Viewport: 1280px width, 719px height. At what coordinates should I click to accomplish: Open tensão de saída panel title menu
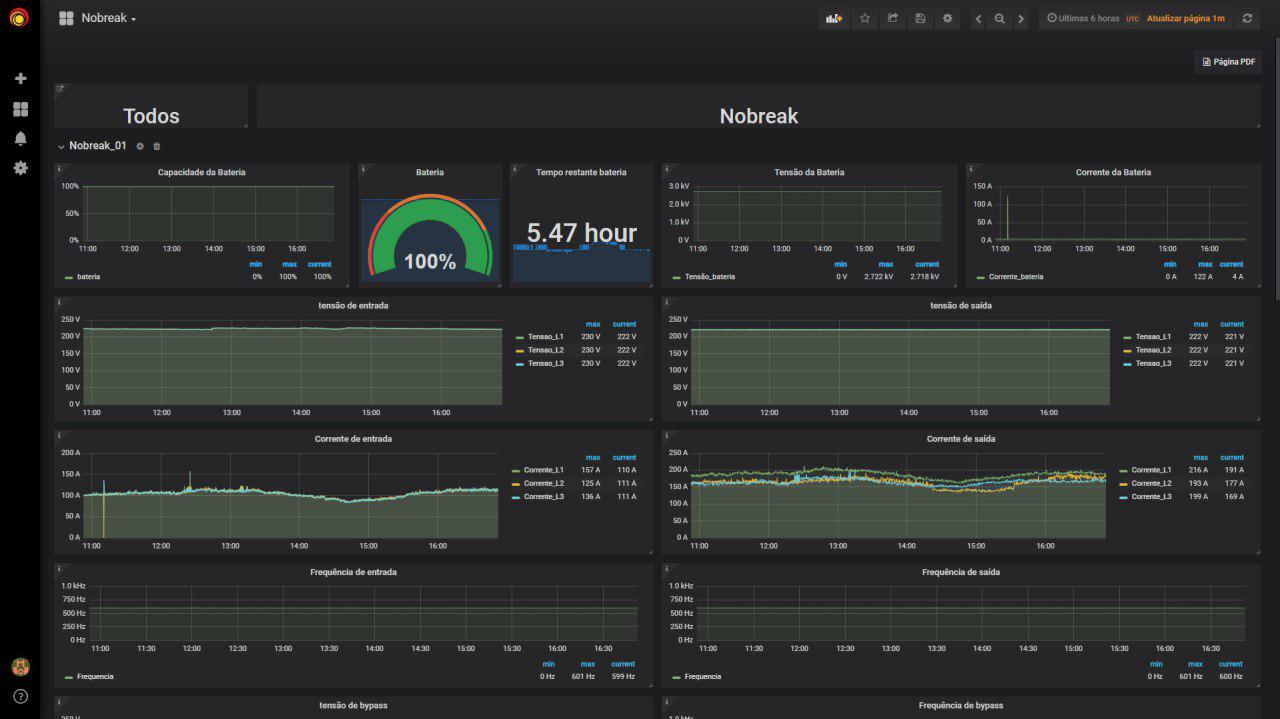961,305
